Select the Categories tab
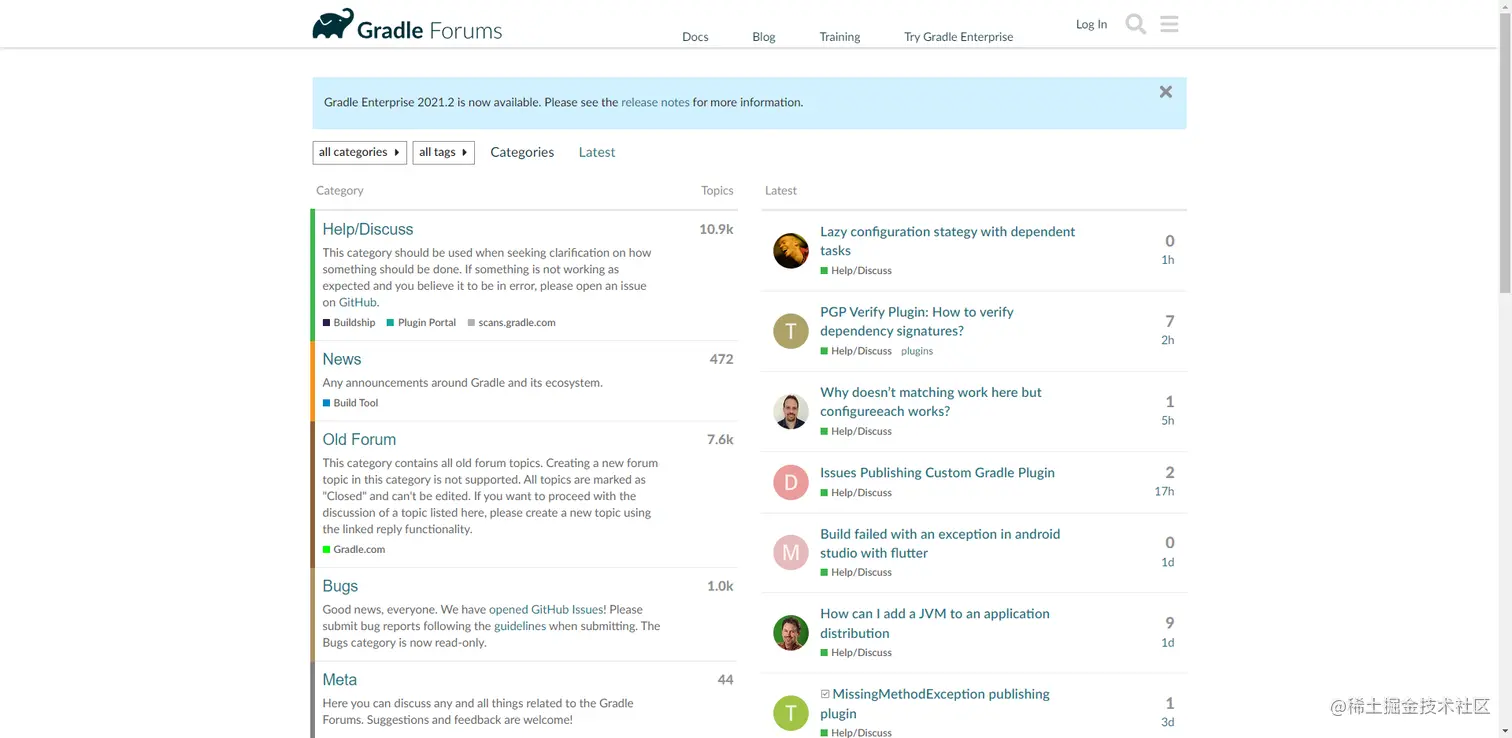Screen dimensions: 1512x738 522,152
